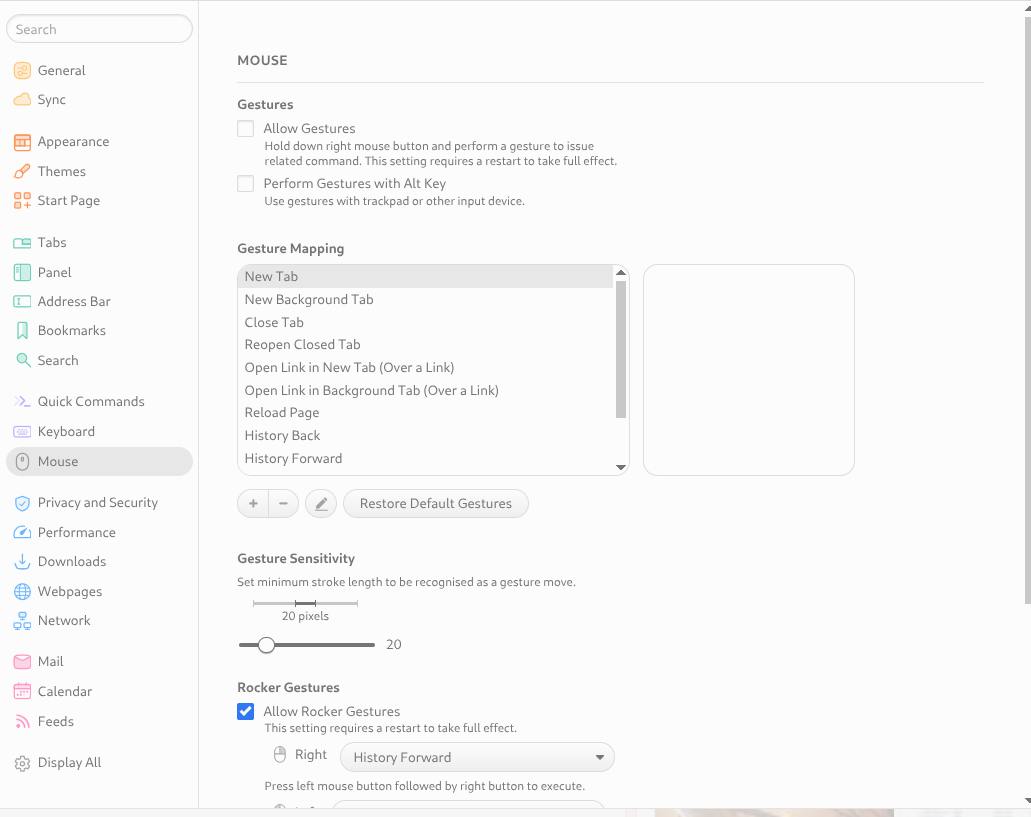Select the Calendar icon in sidebar
Image resolution: width=1031 pixels, height=817 pixels.
coord(22,691)
